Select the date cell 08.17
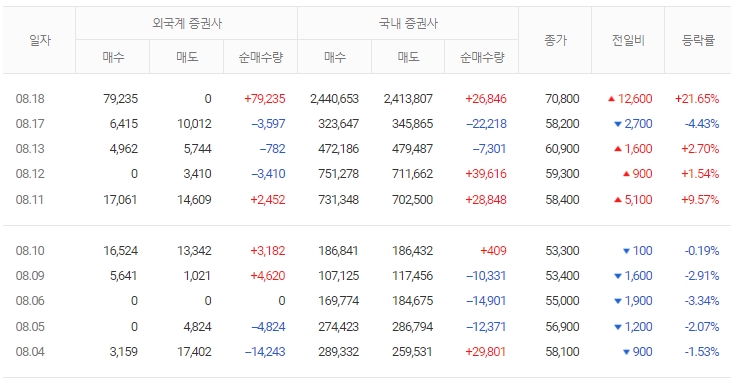 point(30,124)
